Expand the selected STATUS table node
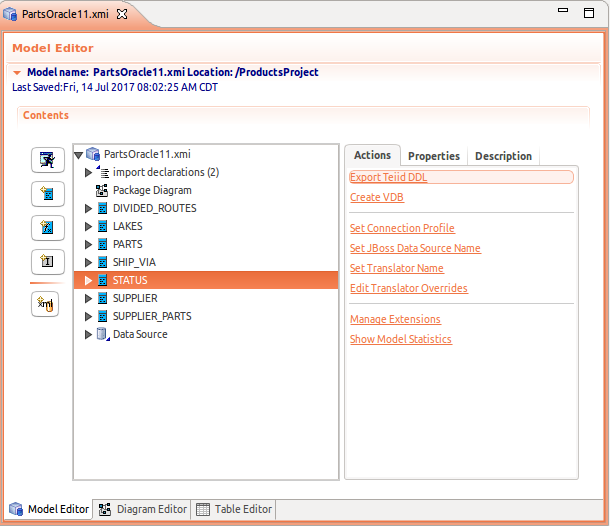Image resolution: width=610 pixels, height=526 pixels. (88, 280)
